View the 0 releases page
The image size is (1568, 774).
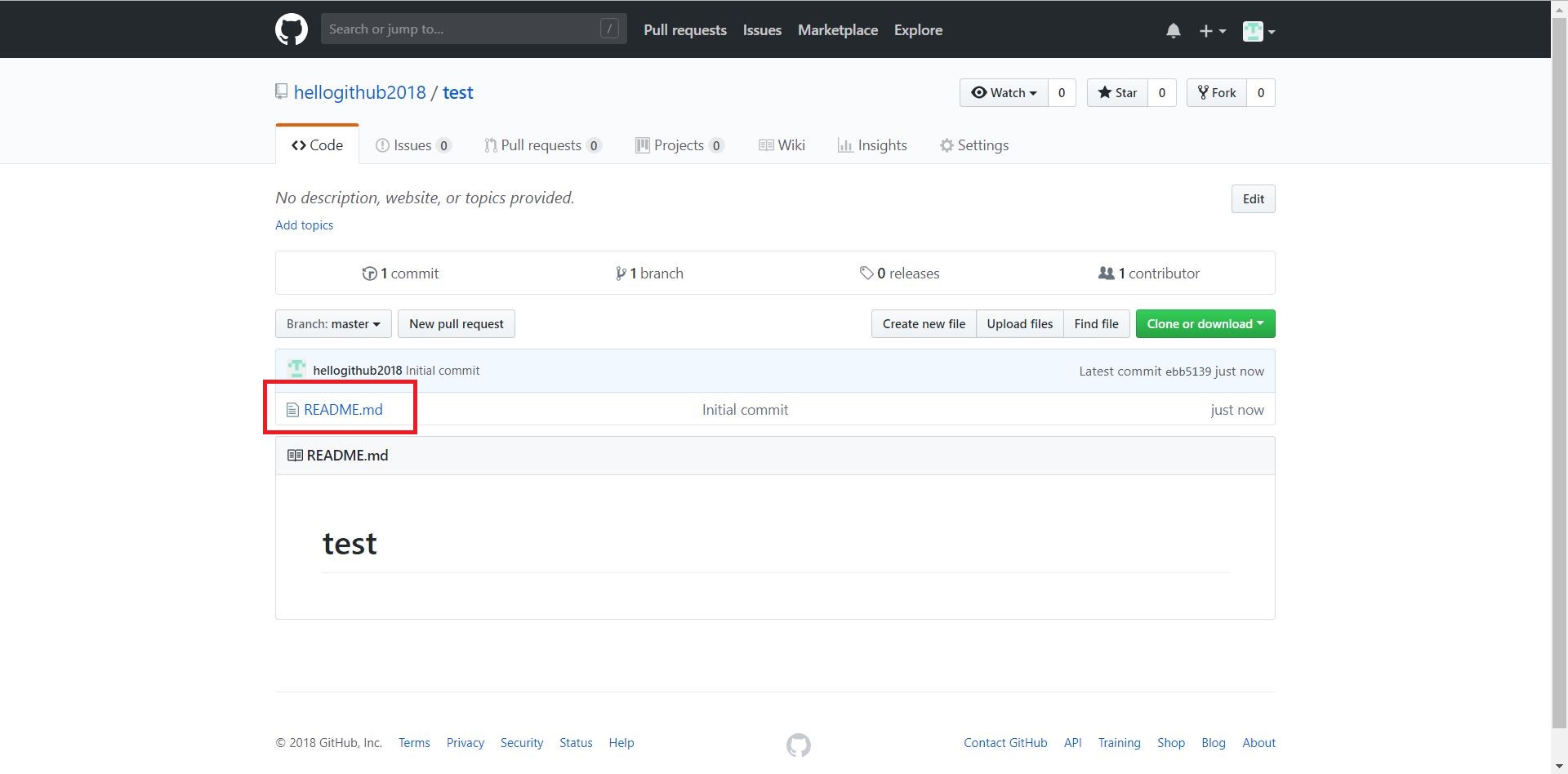899,274
